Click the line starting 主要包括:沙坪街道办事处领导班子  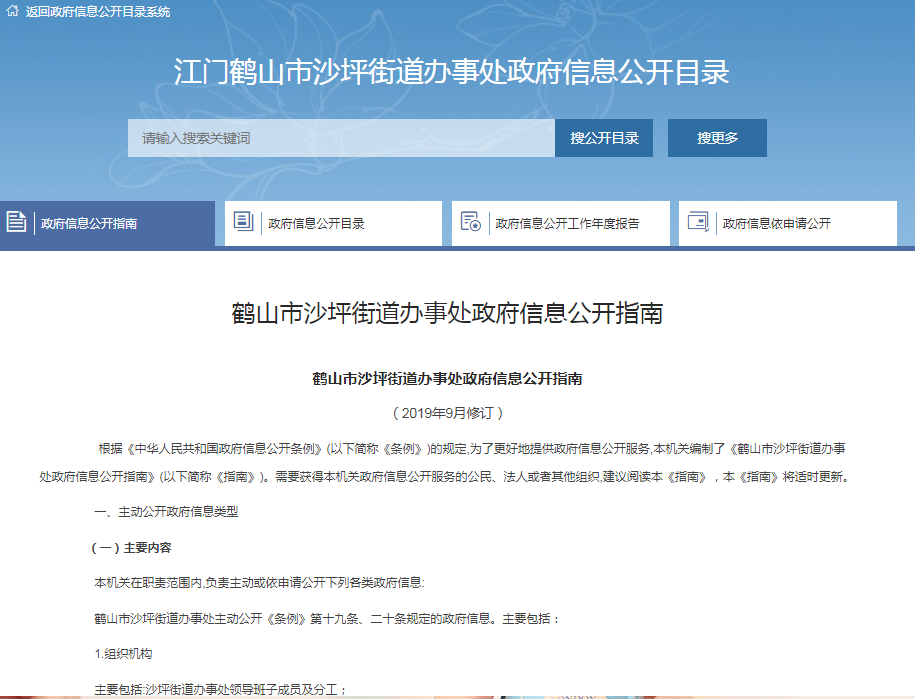click(221, 690)
